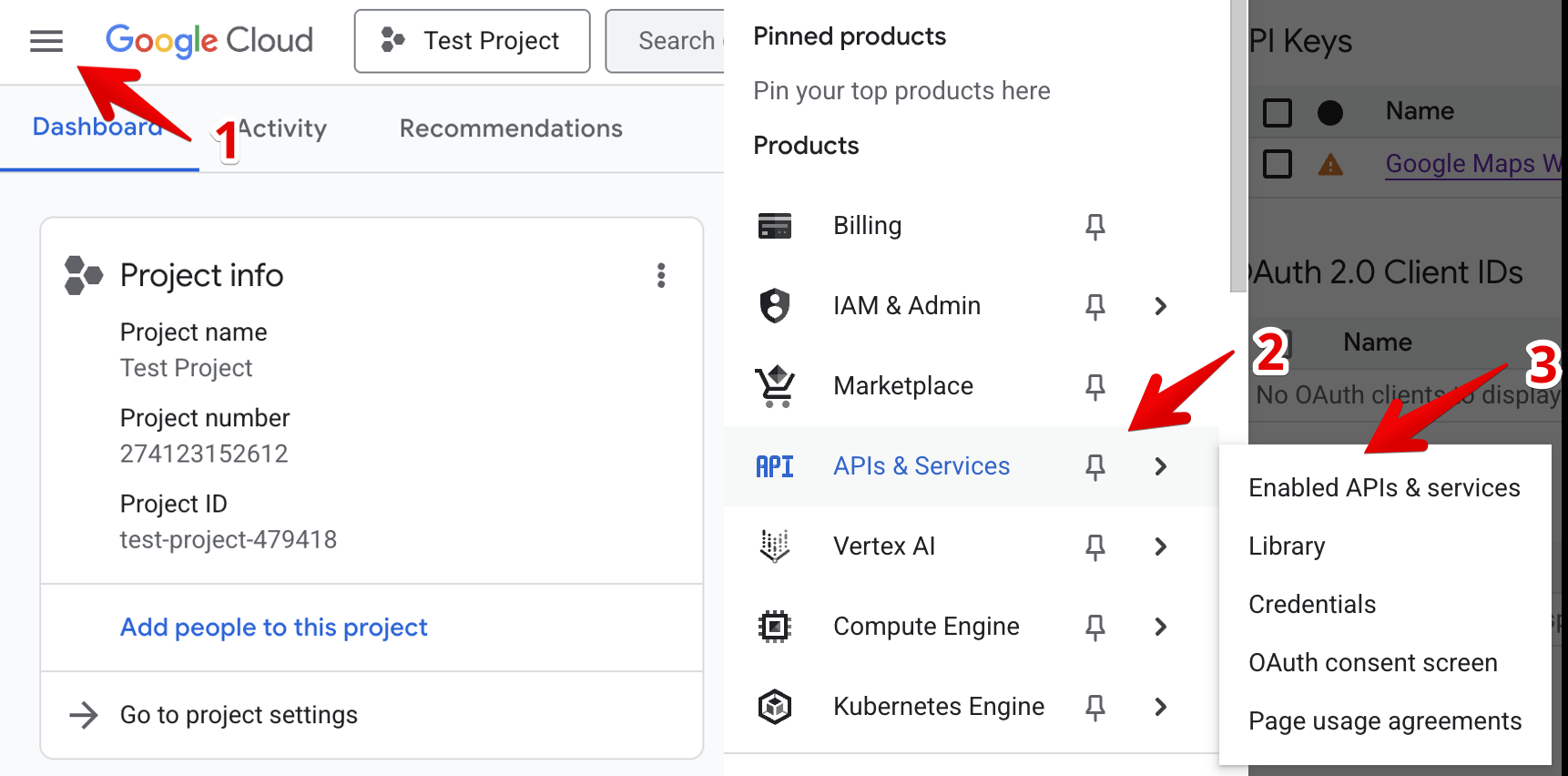Go to project settings

[x=239, y=715]
